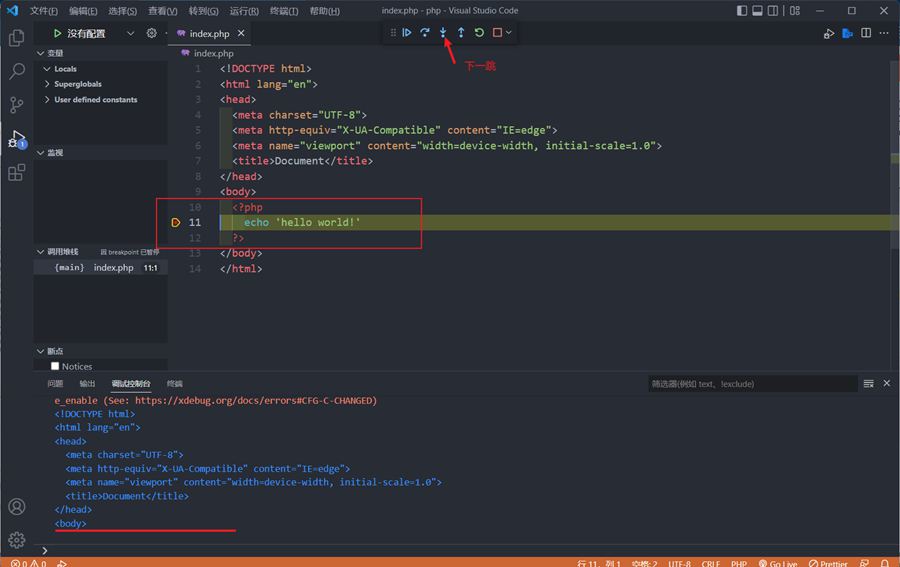This screenshot has width=900, height=567.
Task: Toggle the Notices breakpoint checkbox
Action: pyautogui.click(x=55, y=366)
